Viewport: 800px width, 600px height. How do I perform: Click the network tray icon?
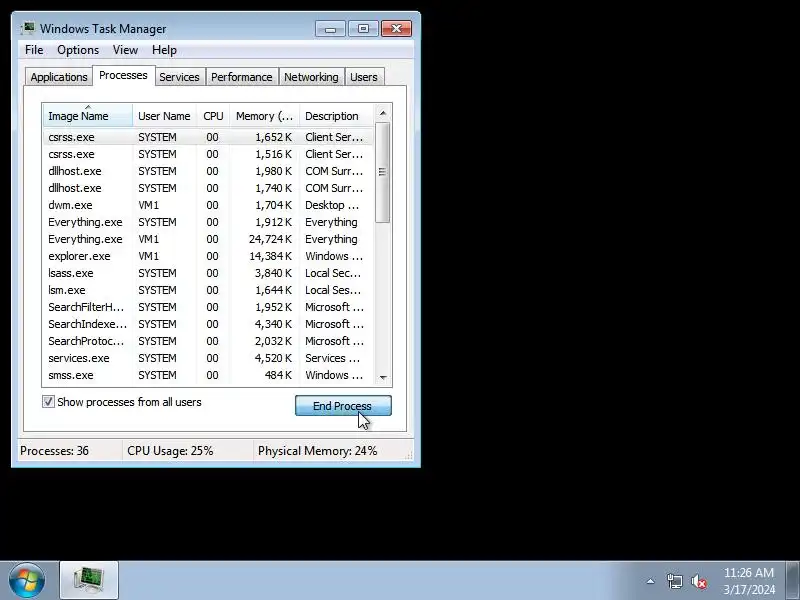[x=674, y=581]
